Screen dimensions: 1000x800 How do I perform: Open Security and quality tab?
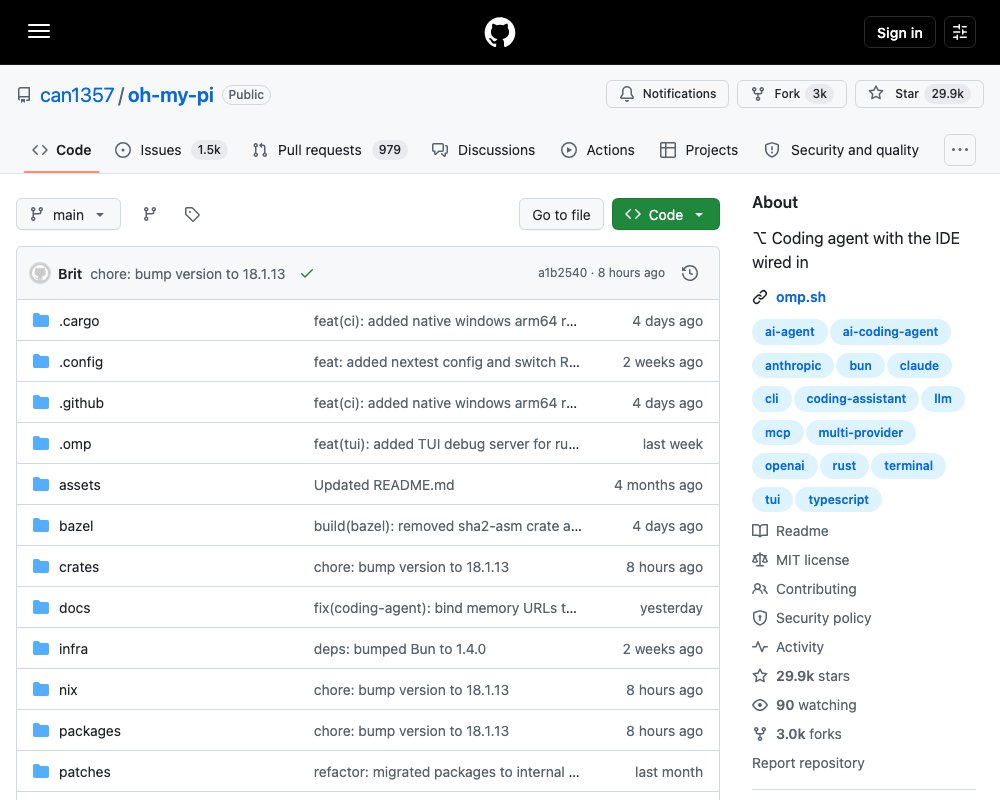point(841,150)
